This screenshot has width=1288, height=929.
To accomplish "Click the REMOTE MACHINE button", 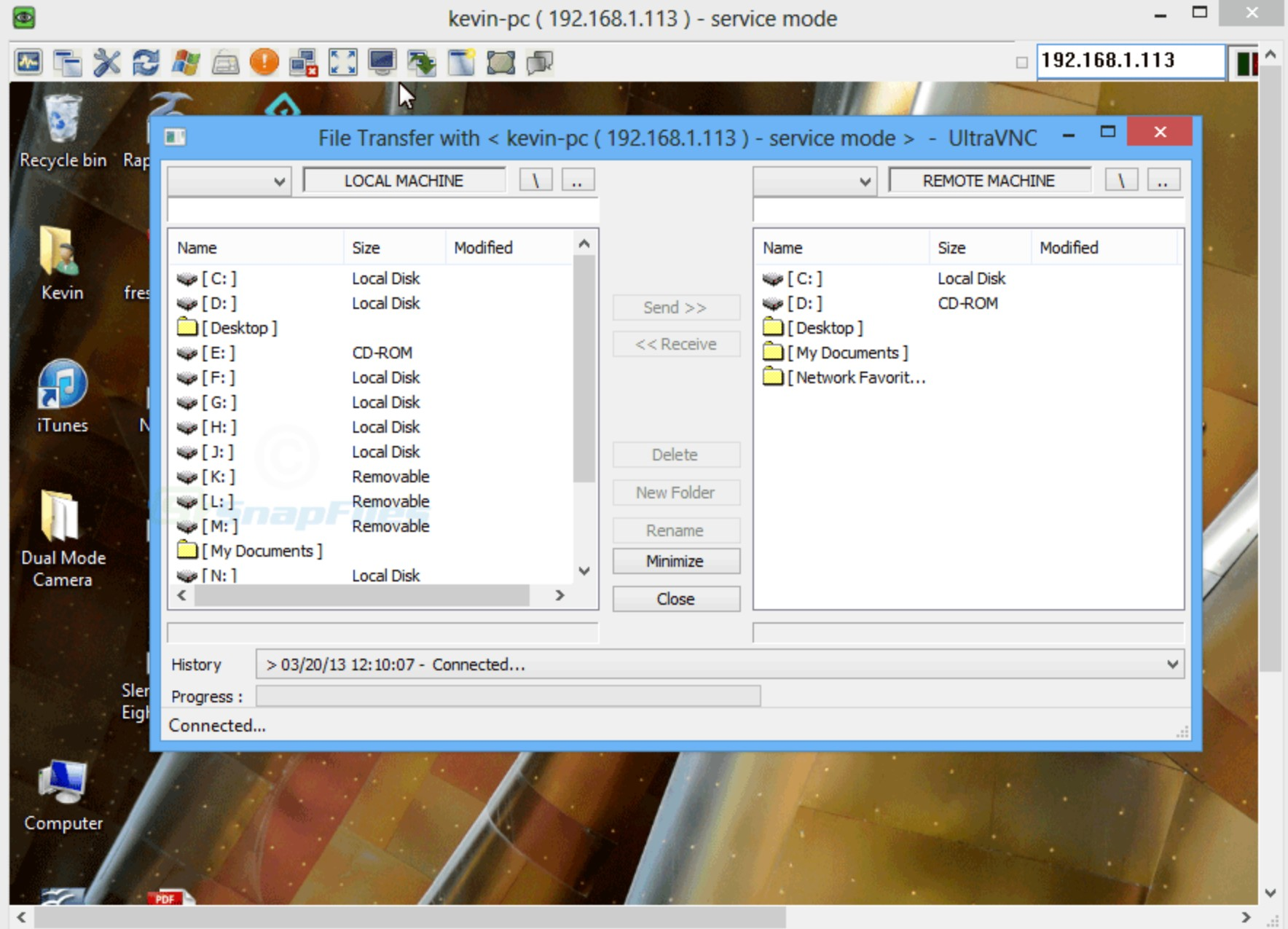I will (x=989, y=181).
